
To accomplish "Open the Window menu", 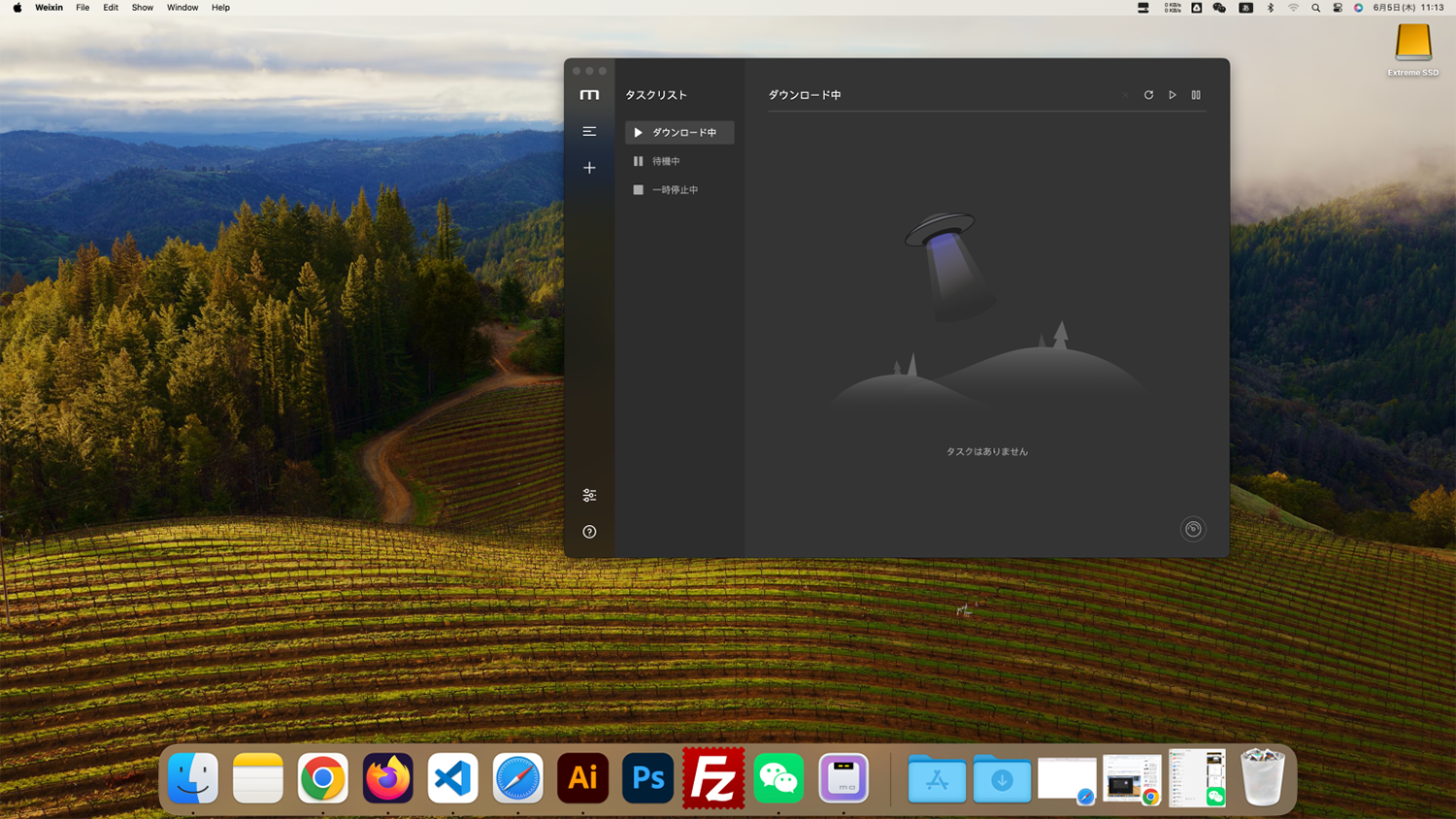I will (x=182, y=8).
